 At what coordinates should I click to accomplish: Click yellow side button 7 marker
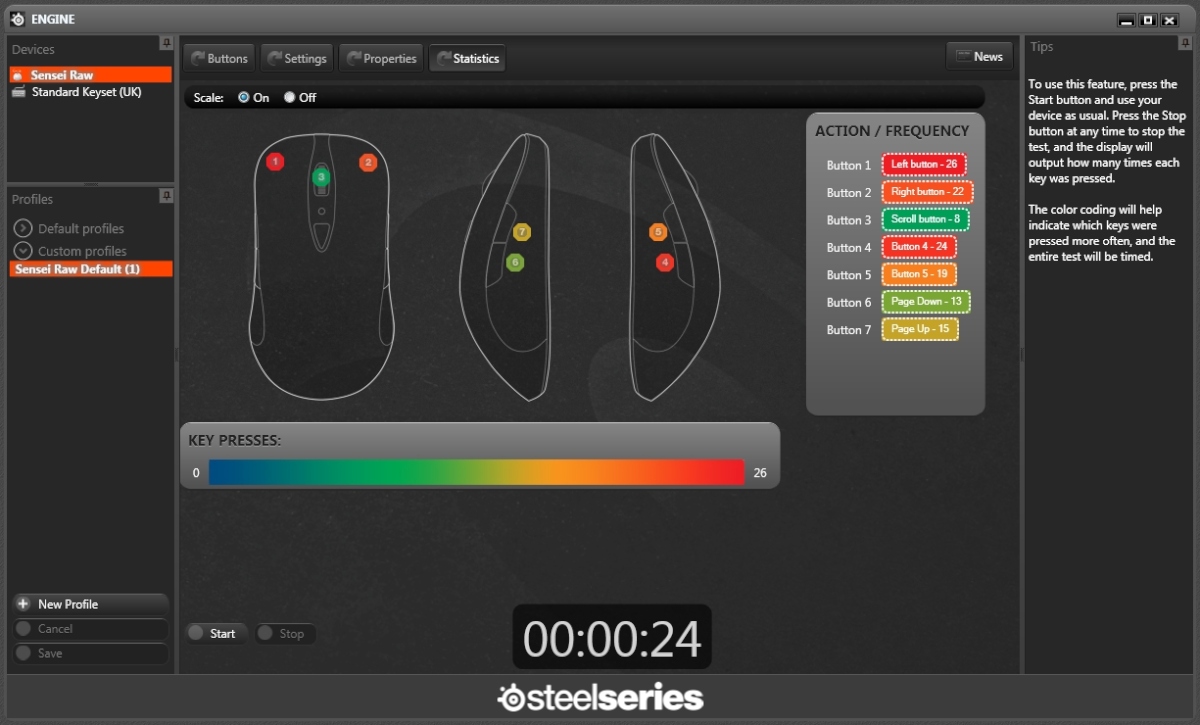click(522, 232)
